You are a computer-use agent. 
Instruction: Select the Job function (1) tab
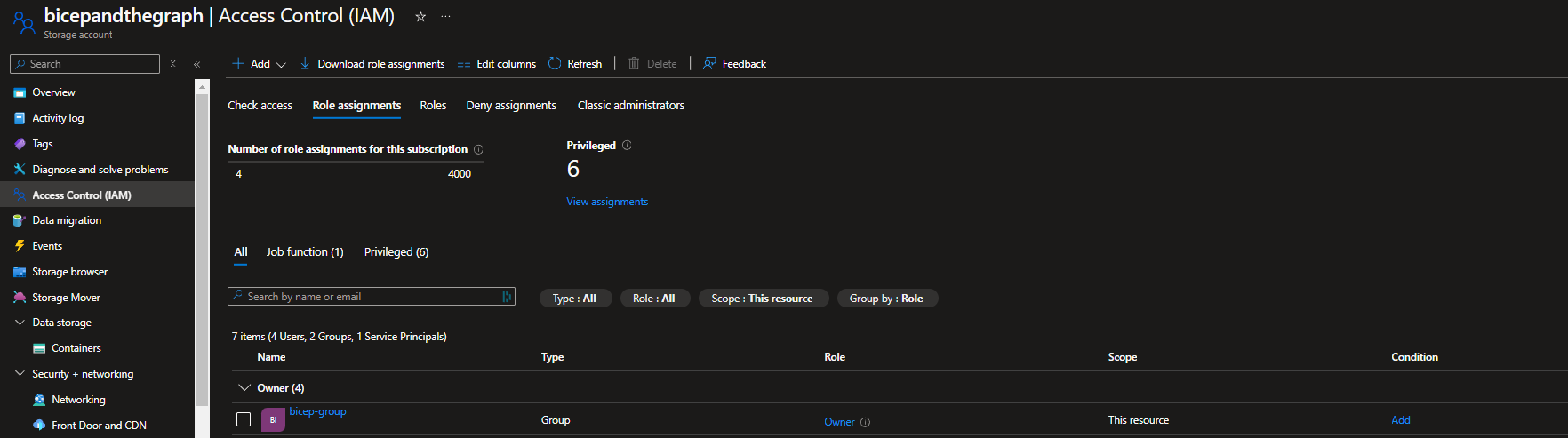coord(305,252)
